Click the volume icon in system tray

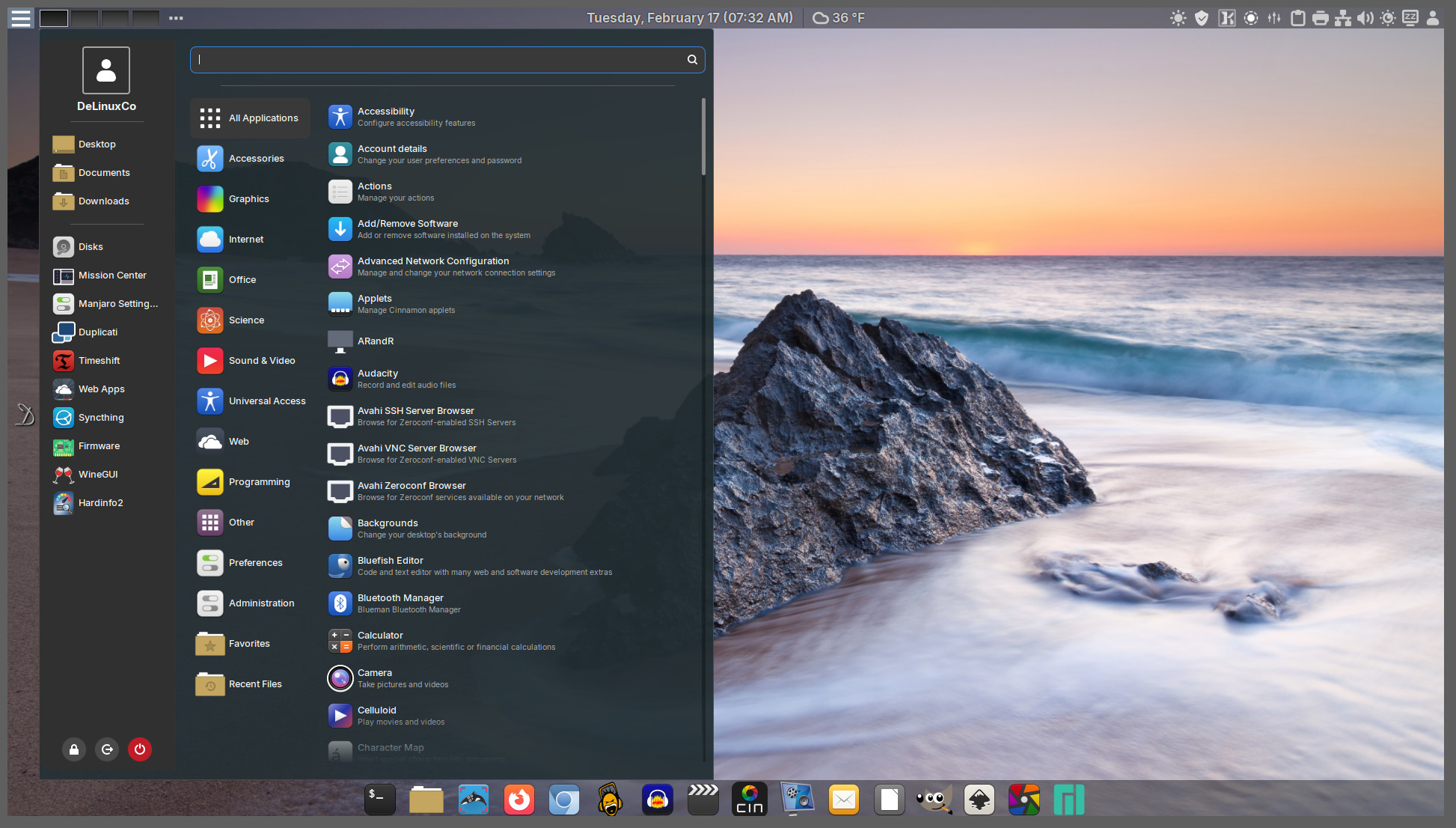tap(1365, 18)
